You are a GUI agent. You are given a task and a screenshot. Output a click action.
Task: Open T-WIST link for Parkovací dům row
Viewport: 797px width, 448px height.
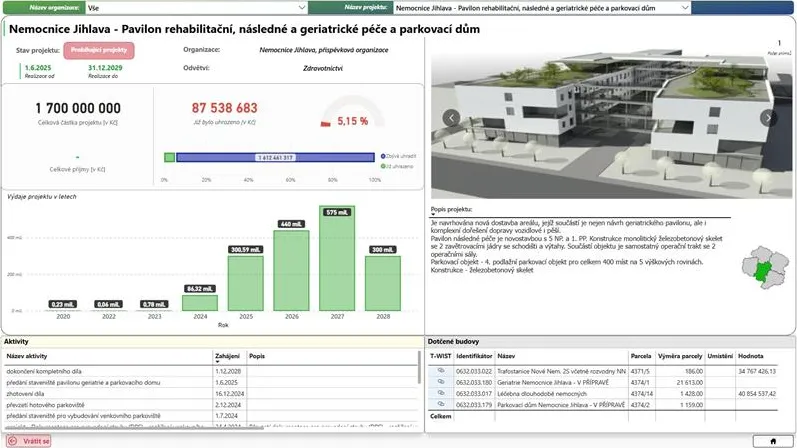tap(438, 404)
